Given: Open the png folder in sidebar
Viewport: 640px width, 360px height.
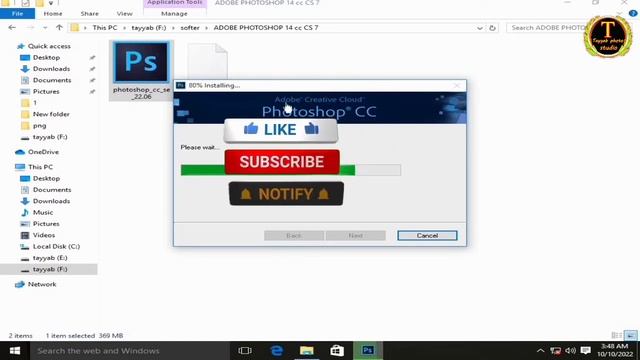Looking at the screenshot, I should click(x=39, y=126).
